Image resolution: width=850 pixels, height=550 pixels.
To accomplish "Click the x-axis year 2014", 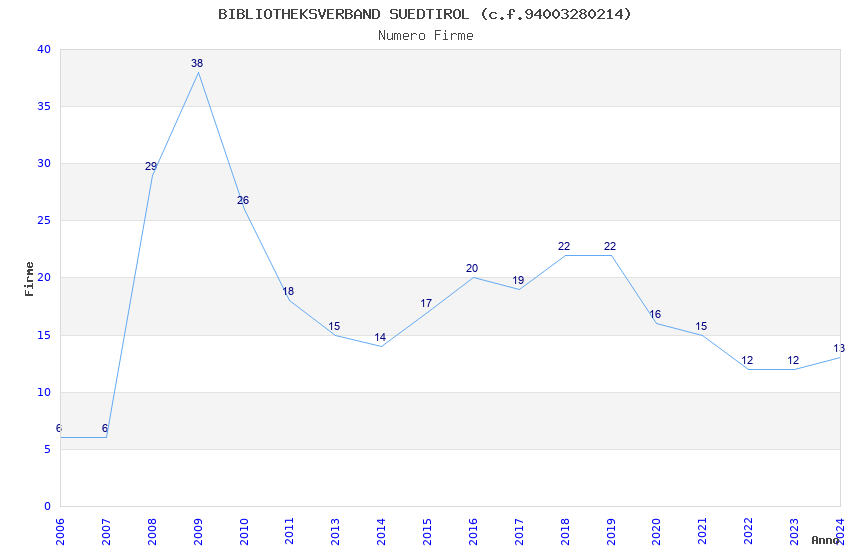I will [381, 531].
